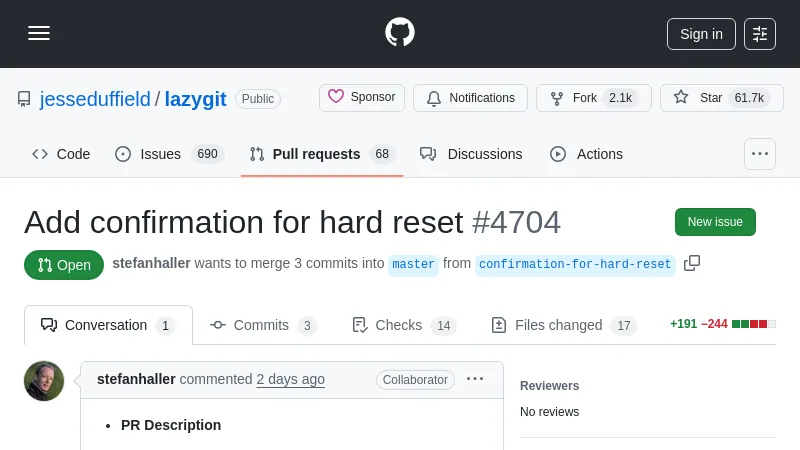
Task: Click the Sign in button
Action: [701, 34]
